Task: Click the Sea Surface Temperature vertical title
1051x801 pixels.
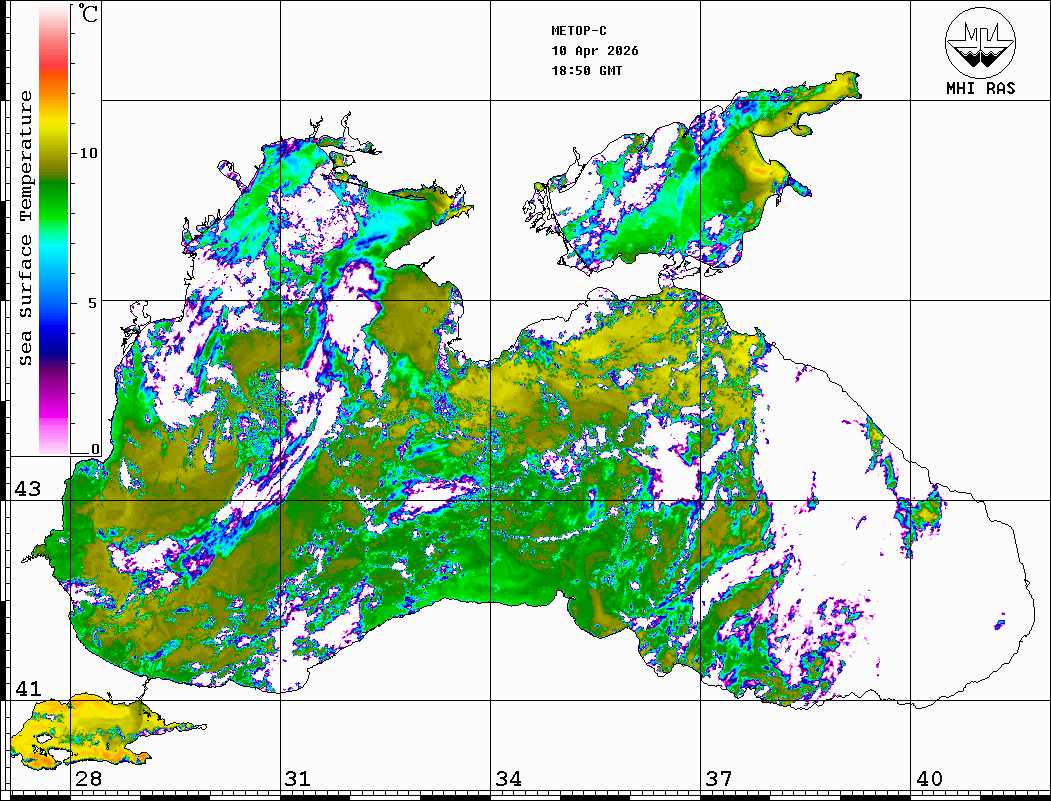Action: pyautogui.click(x=27, y=228)
